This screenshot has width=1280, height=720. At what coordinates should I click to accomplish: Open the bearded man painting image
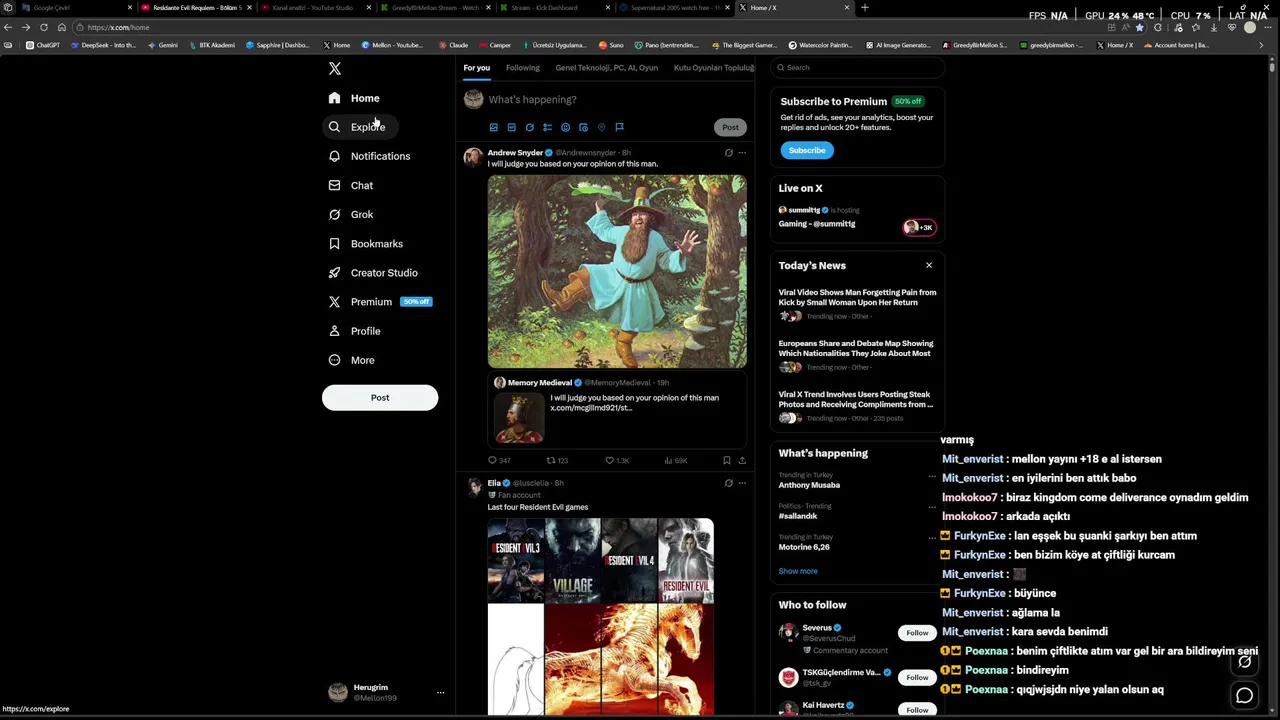click(617, 272)
